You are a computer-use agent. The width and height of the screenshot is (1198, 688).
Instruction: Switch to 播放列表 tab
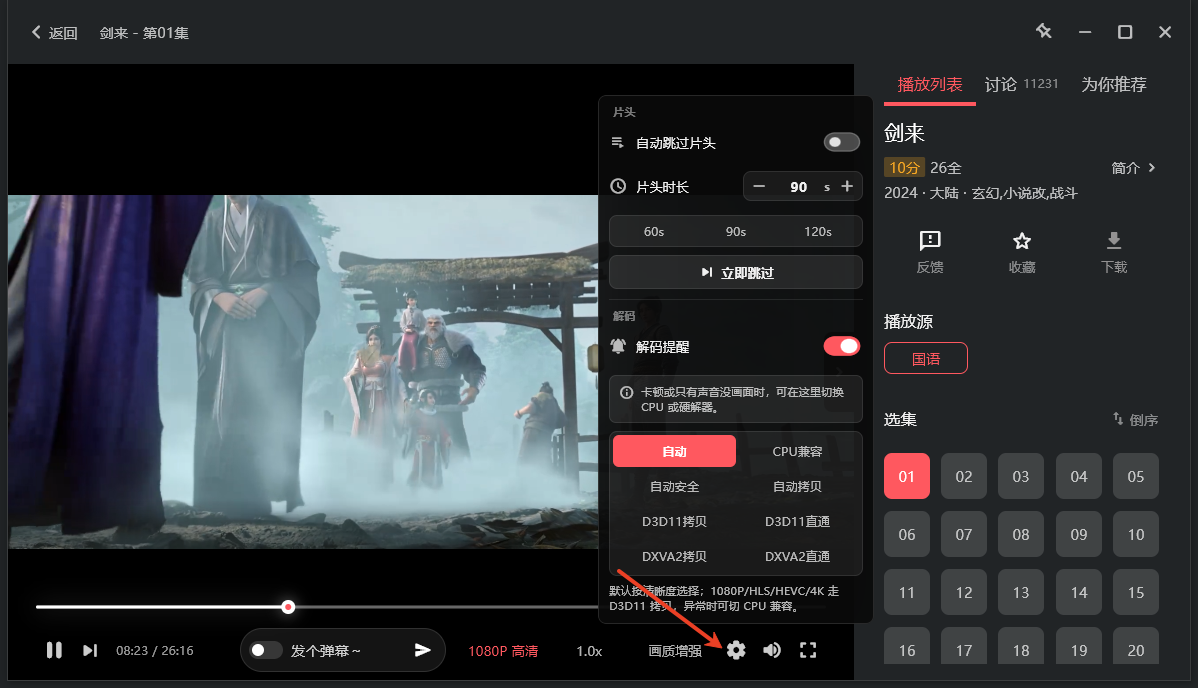(930, 84)
